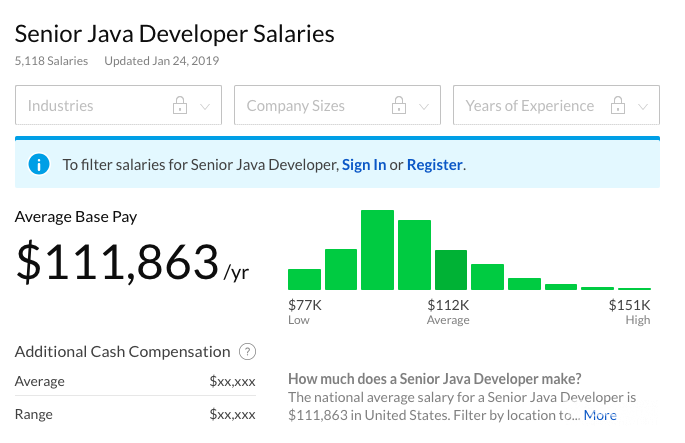The image size is (685, 443).
Task: Follow the Sign In link
Action: (364, 165)
